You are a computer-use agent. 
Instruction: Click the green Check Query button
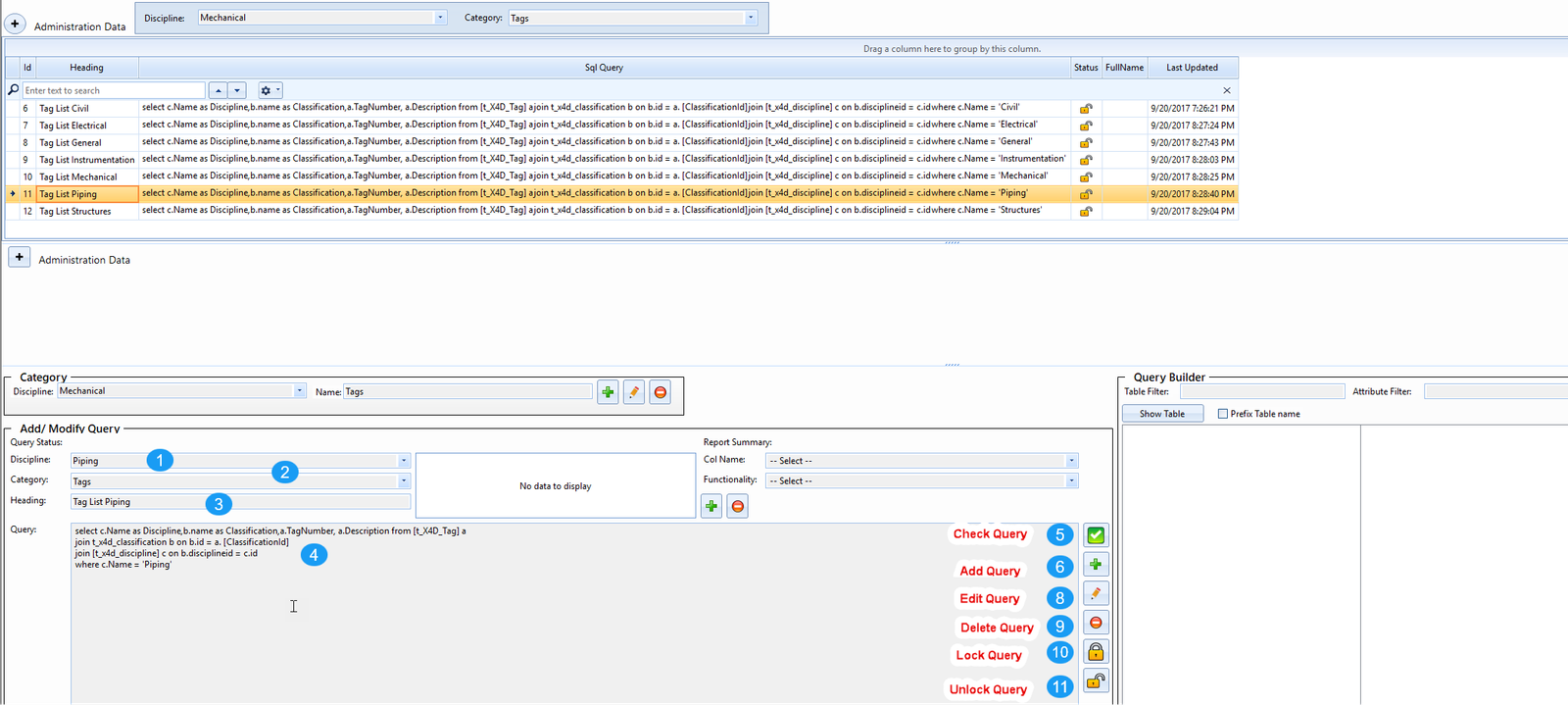coord(1096,535)
